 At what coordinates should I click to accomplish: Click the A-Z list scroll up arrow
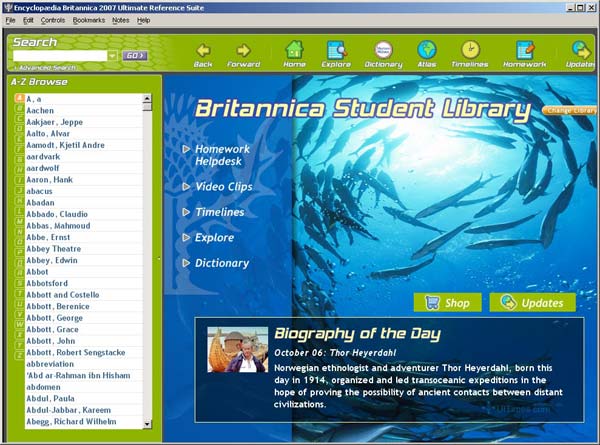click(147, 98)
